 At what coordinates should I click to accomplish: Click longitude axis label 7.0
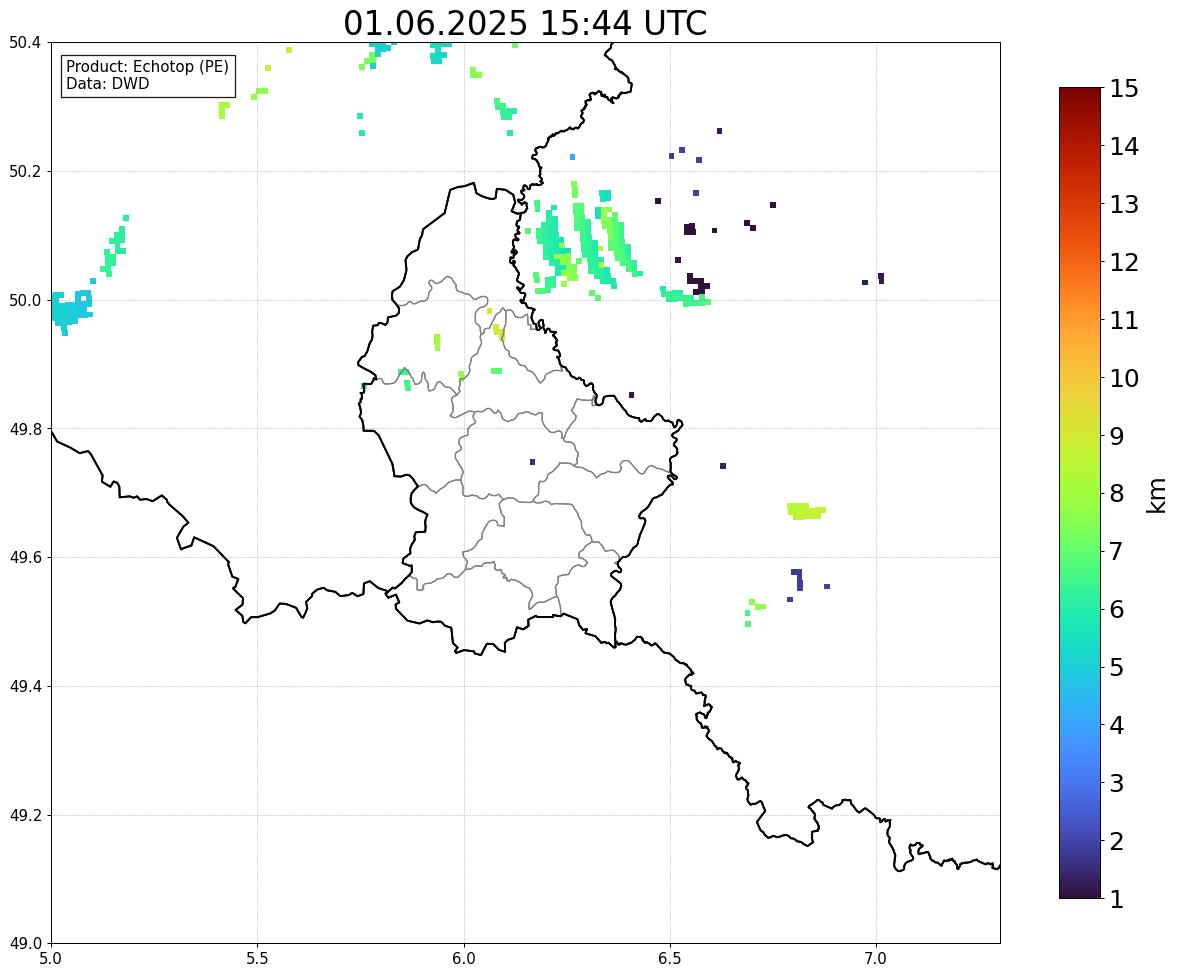click(877, 959)
